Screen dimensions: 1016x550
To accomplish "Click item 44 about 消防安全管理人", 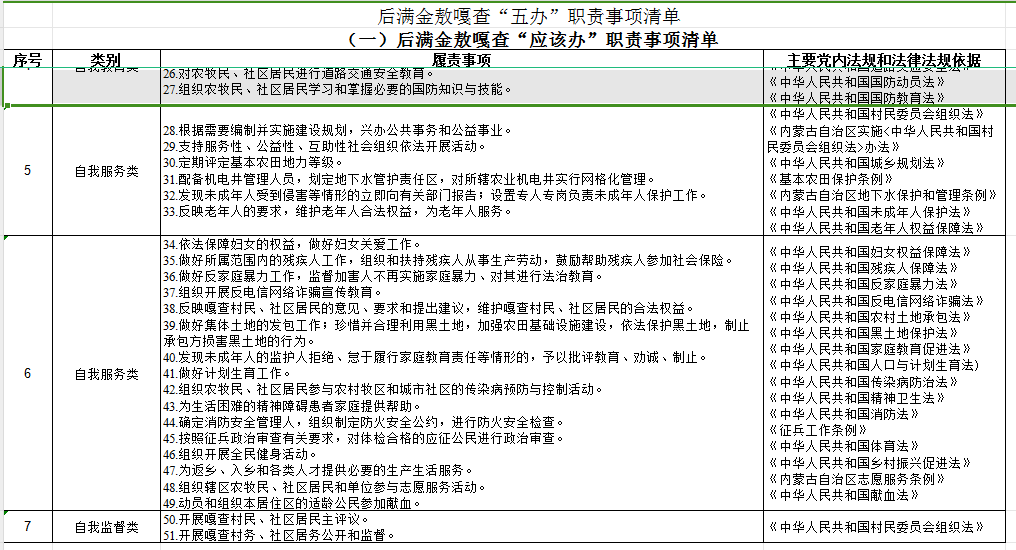I will click(364, 422).
